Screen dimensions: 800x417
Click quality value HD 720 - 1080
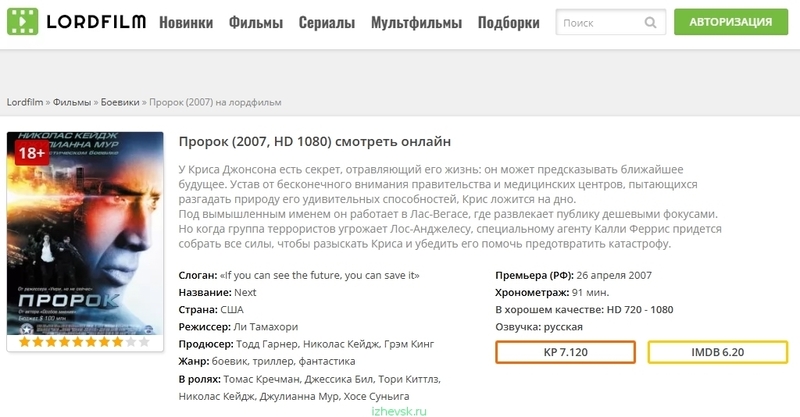click(x=640, y=310)
